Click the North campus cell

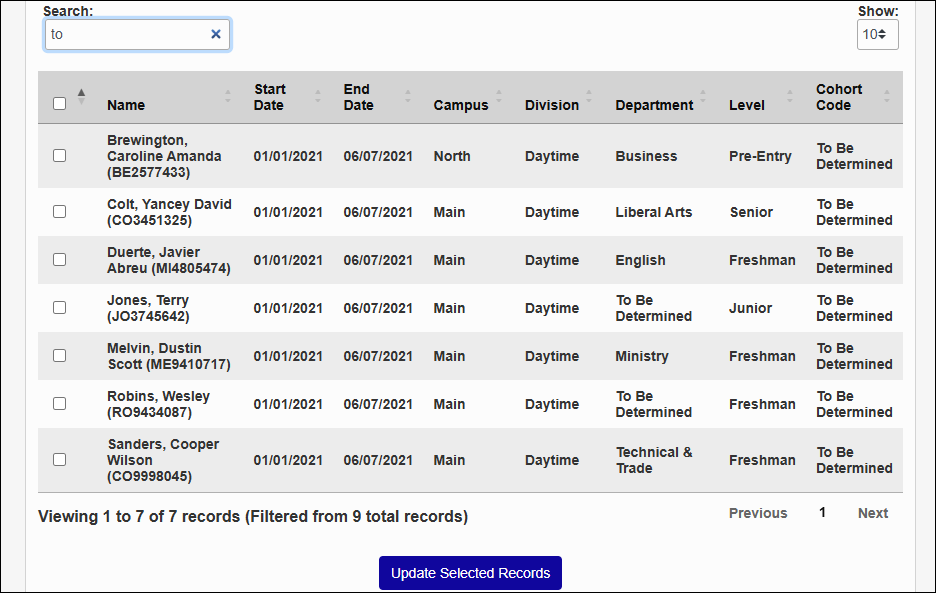pos(452,156)
